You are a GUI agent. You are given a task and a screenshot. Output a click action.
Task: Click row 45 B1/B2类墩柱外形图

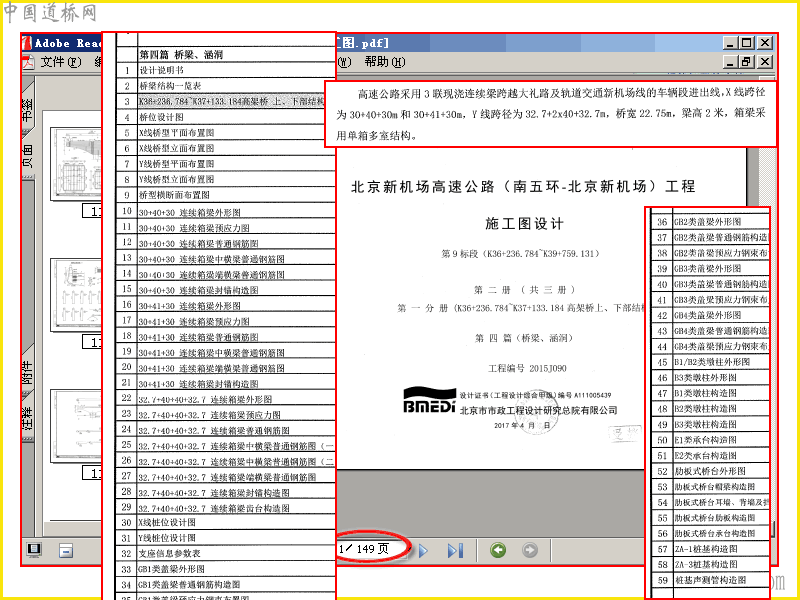(x=710, y=362)
